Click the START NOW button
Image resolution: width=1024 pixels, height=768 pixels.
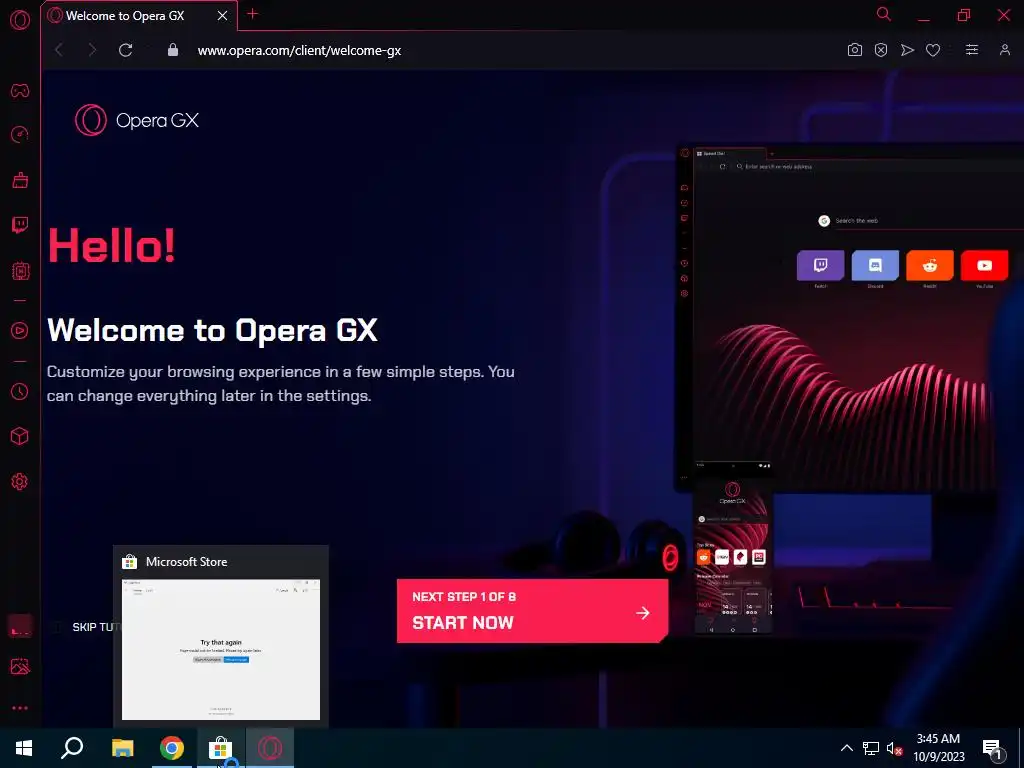point(532,611)
